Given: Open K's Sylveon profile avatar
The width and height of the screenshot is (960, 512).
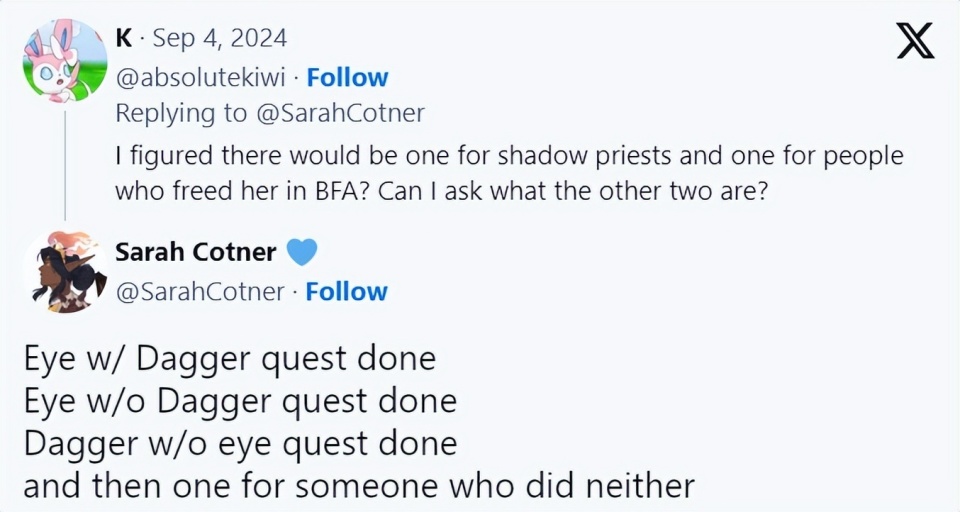Looking at the screenshot, I should click(65, 60).
